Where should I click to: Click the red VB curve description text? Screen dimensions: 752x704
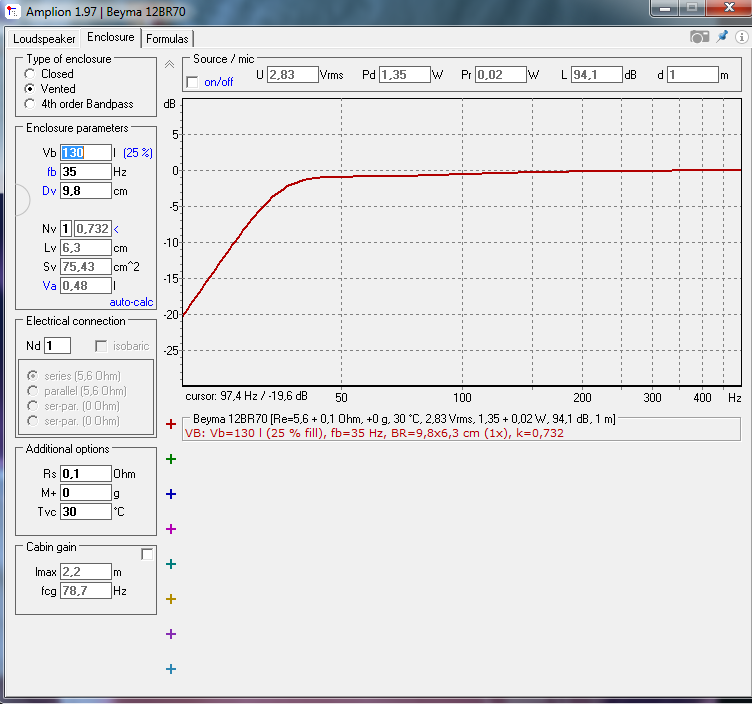pos(374,433)
